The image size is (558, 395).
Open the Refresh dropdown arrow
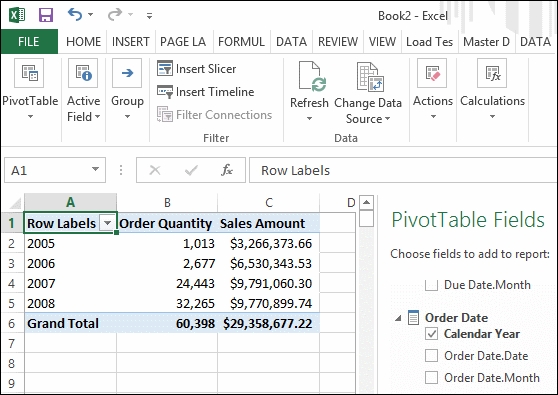[309, 118]
